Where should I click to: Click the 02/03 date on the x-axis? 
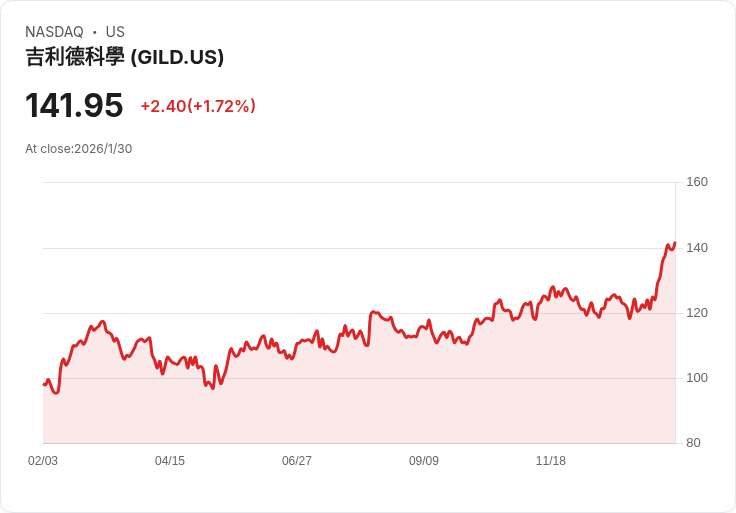43,461
